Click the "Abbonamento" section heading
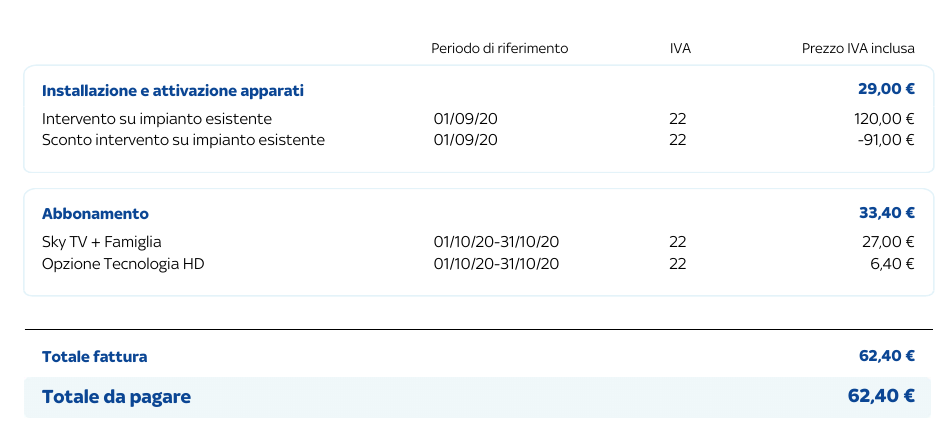The width and height of the screenshot is (949, 425). point(95,213)
